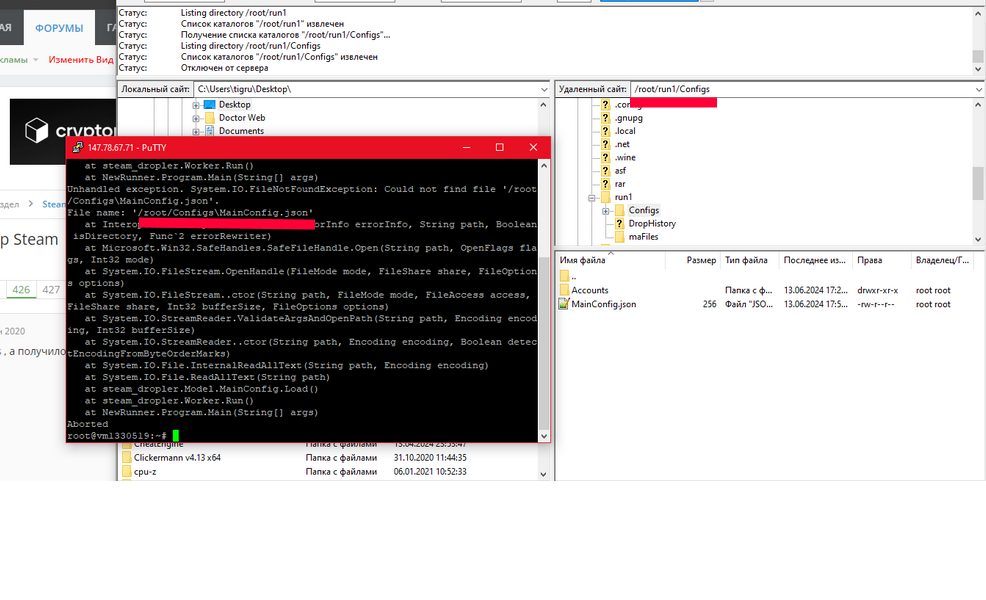Sort remote files by Имя файла column
This screenshot has height=600, width=986.
(611, 260)
